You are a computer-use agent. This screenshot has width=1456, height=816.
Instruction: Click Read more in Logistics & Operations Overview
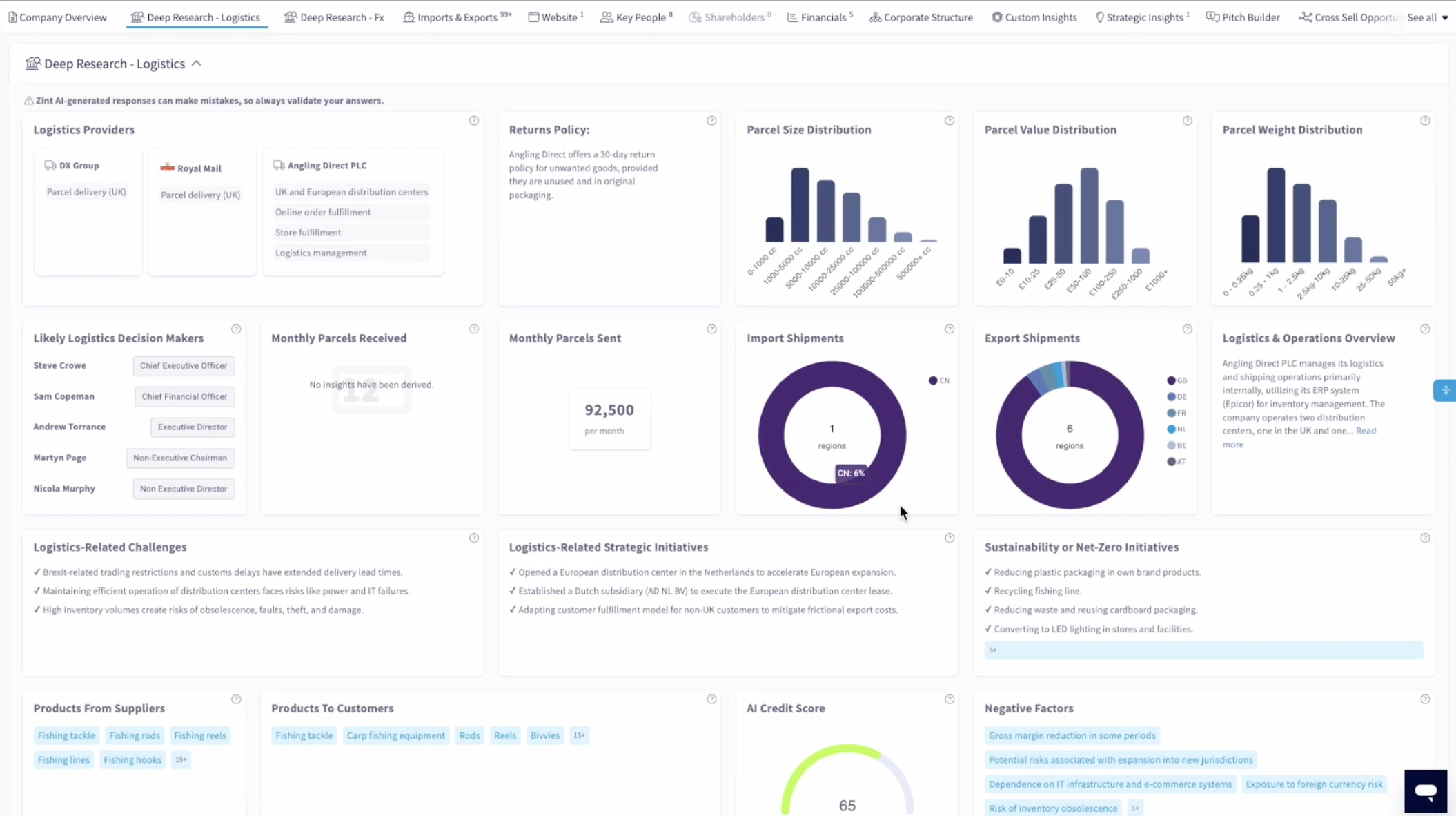[x=1366, y=431]
